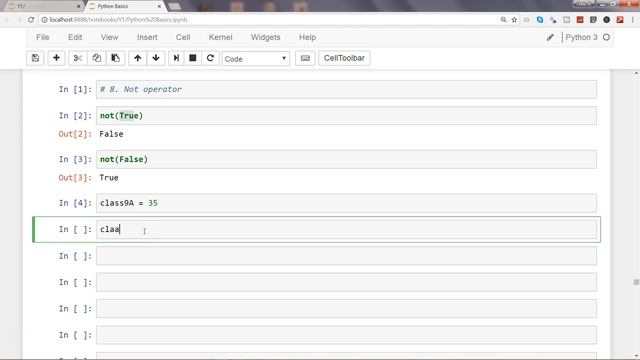Screen dimensions: 640x360
Task: Paste cells below icon
Action: point(116,58)
